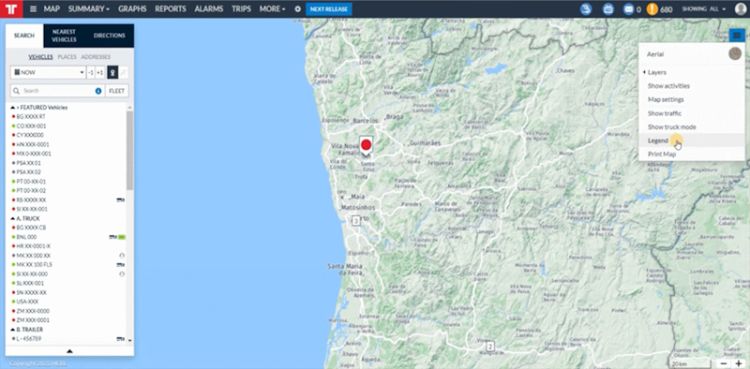The width and height of the screenshot is (750, 369).
Task: Select the ADDRESSES search filter
Action: coord(96,57)
